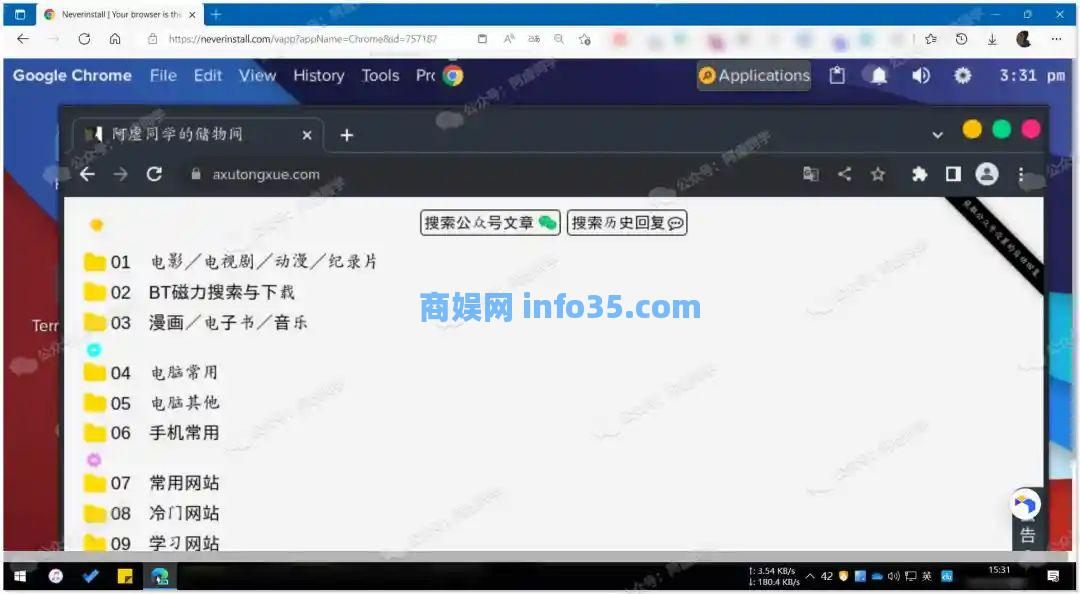Click the Chrome logo in Neverinstall menu bar
The image size is (1080, 594).
click(453, 76)
